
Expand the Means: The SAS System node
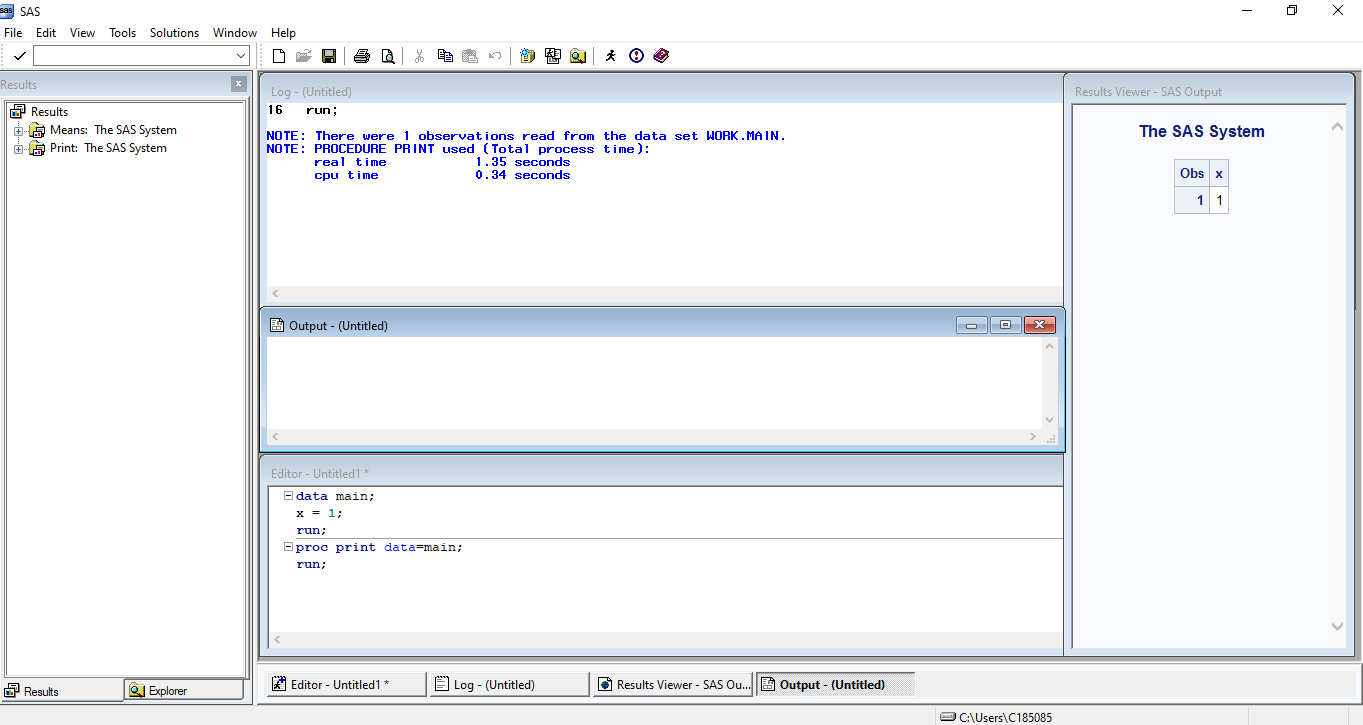click(x=18, y=129)
